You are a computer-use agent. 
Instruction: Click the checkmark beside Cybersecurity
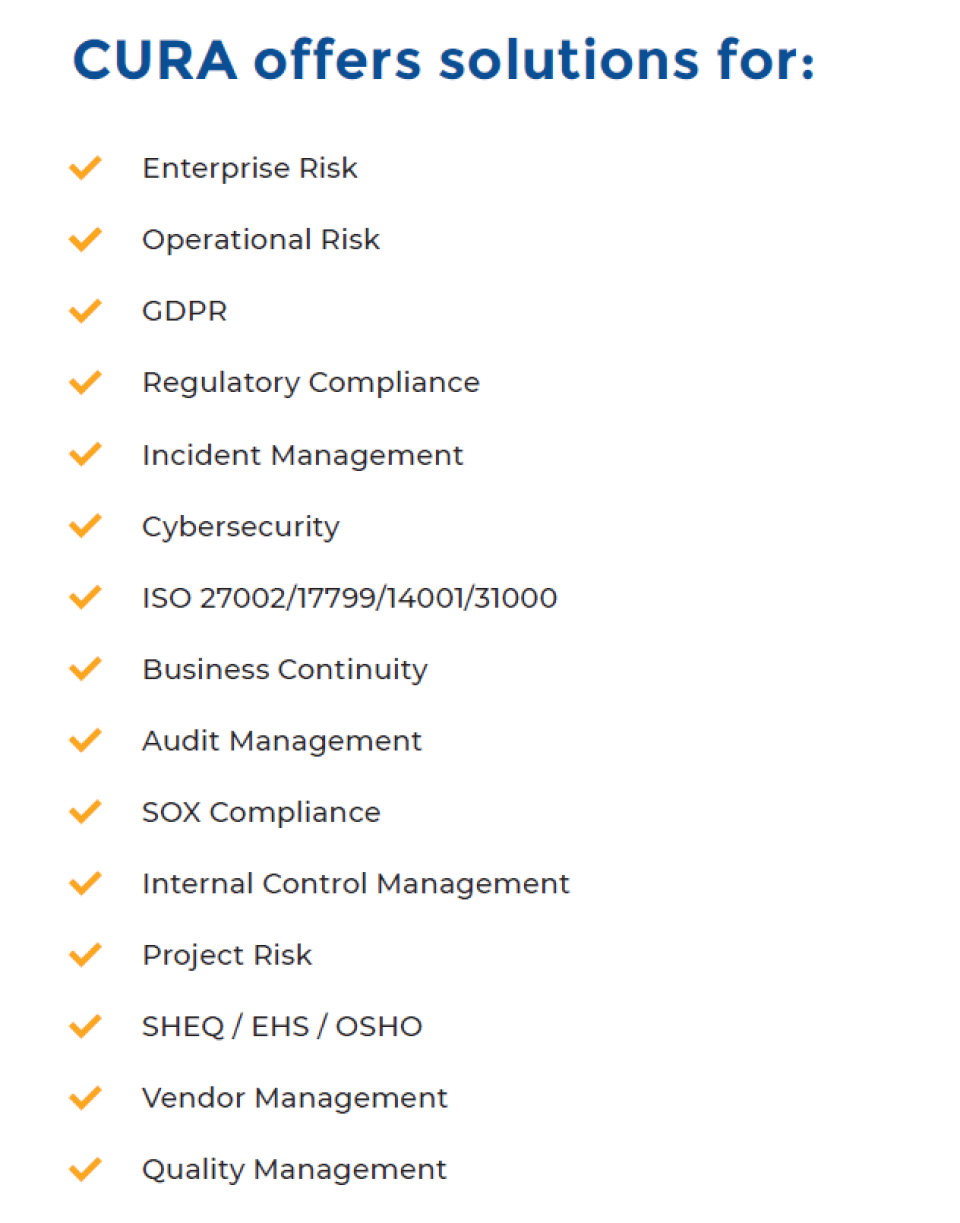coord(86,526)
